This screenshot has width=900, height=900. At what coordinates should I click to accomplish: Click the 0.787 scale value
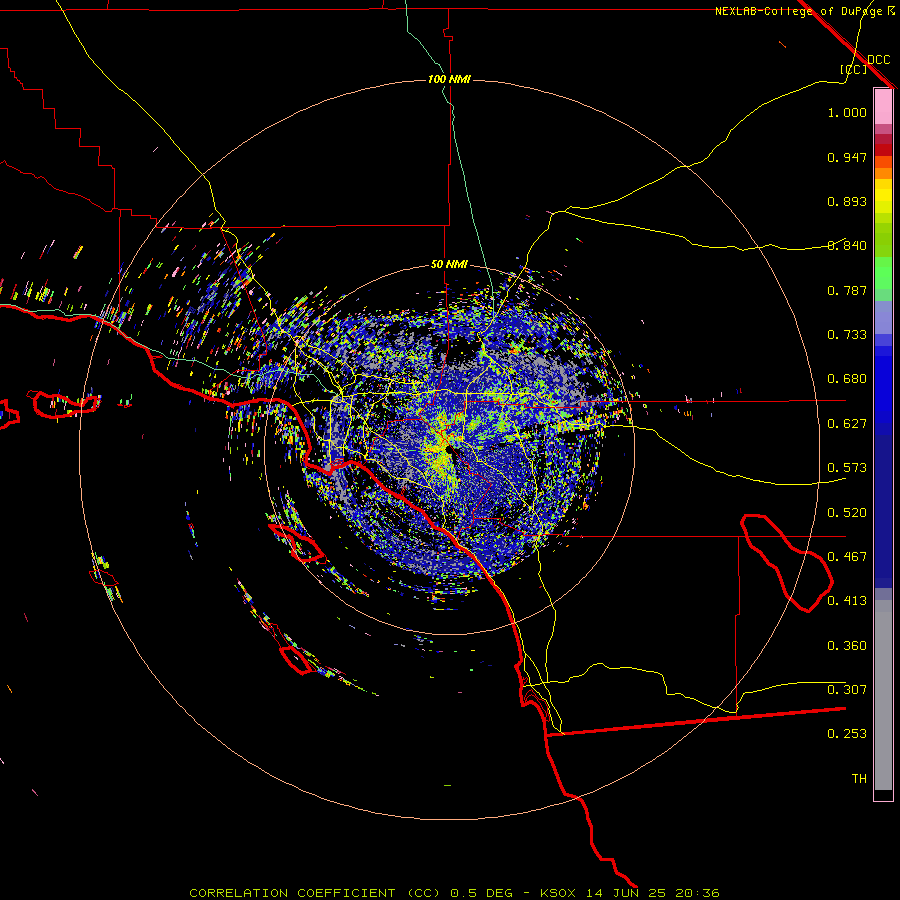click(847, 290)
